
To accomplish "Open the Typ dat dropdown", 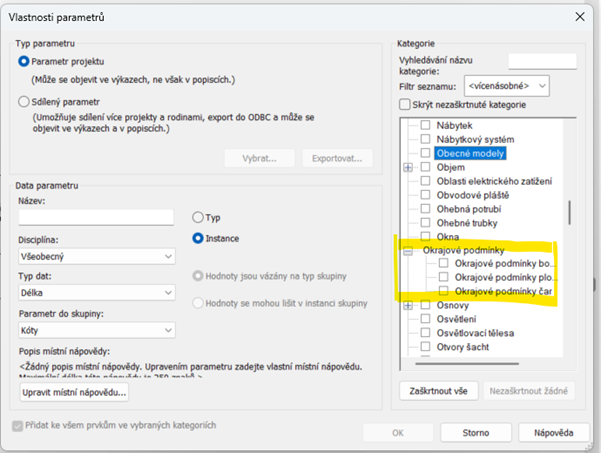I will 96,292.
